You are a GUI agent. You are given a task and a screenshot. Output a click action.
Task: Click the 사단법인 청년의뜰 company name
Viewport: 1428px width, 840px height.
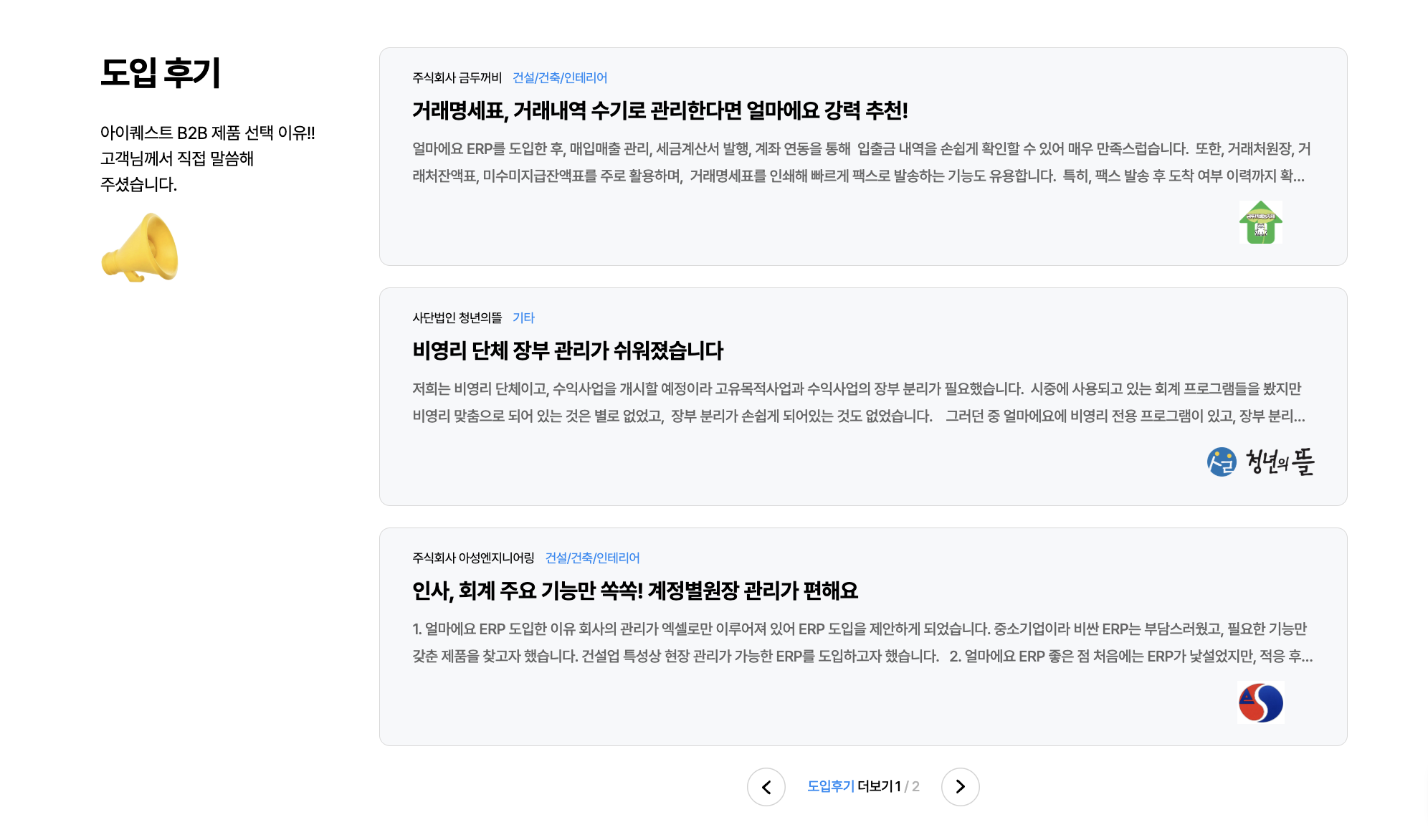pyautogui.click(x=456, y=318)
